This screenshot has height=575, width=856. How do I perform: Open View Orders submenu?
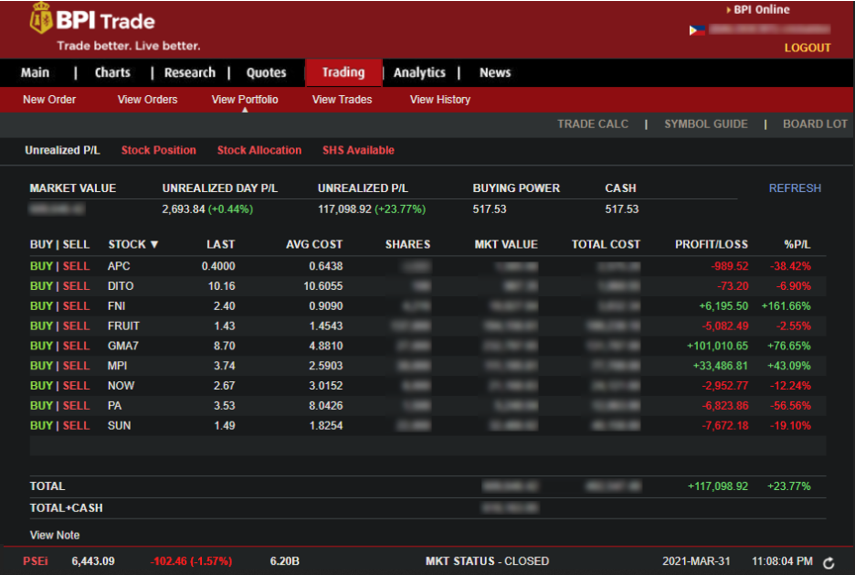147,99
